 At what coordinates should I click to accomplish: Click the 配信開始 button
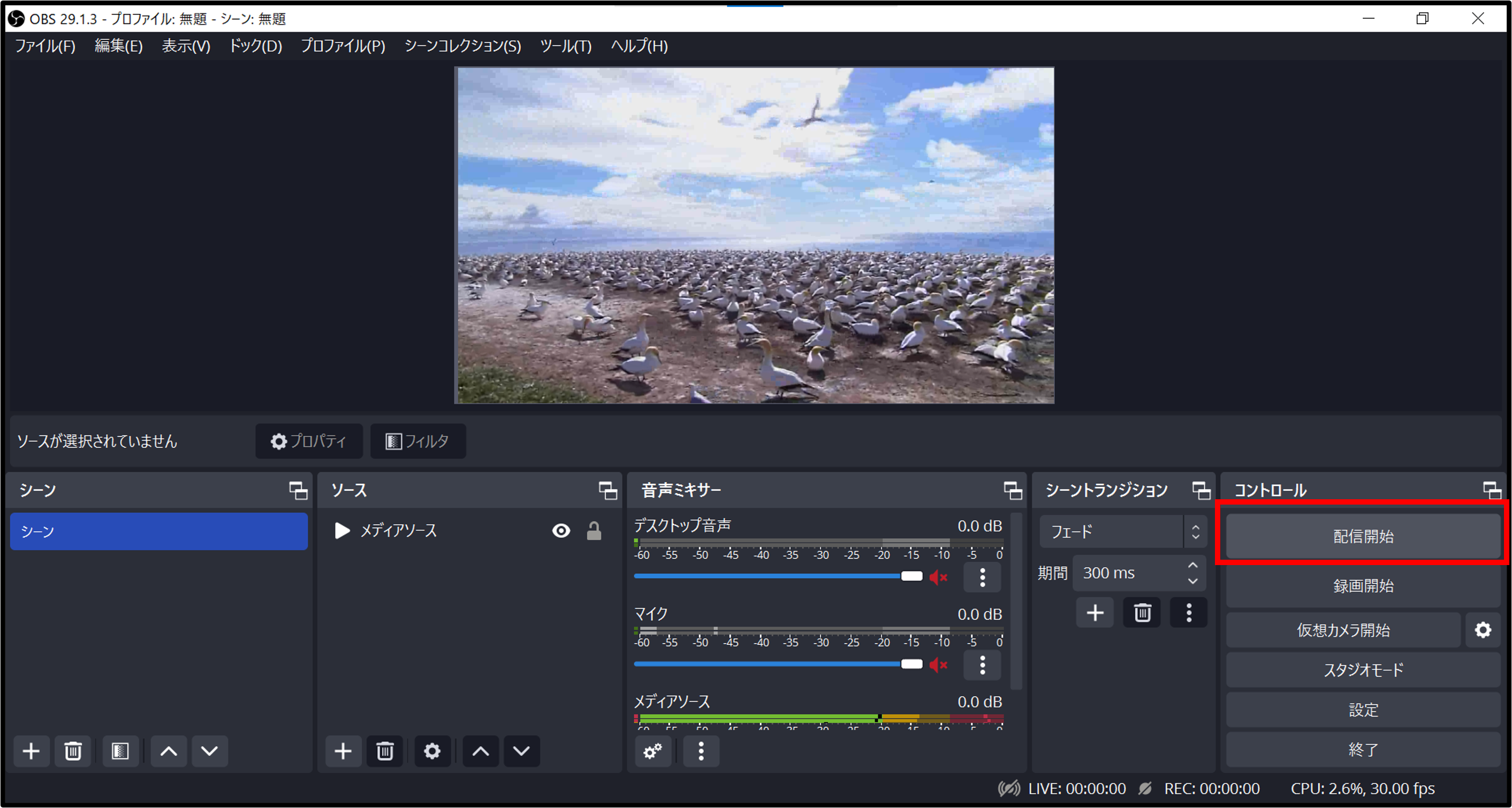(x=1363, y=536)
